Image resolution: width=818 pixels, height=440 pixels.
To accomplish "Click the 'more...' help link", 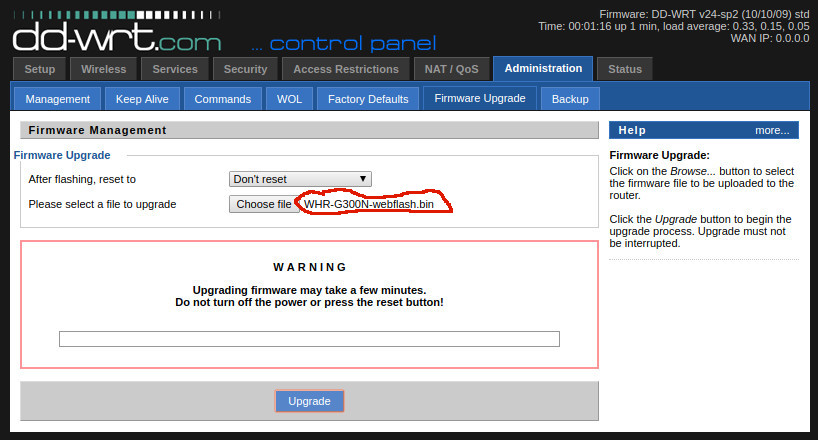I will [x=772, y=130].
